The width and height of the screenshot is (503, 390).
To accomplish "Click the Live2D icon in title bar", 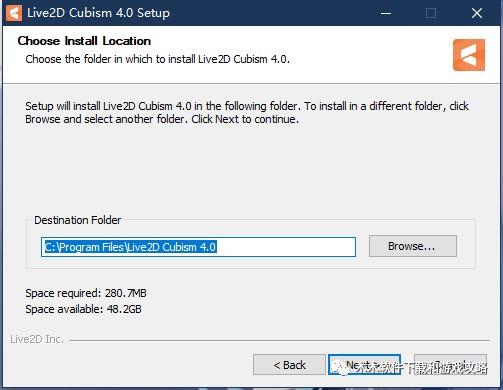I will (x=14, y=13).
